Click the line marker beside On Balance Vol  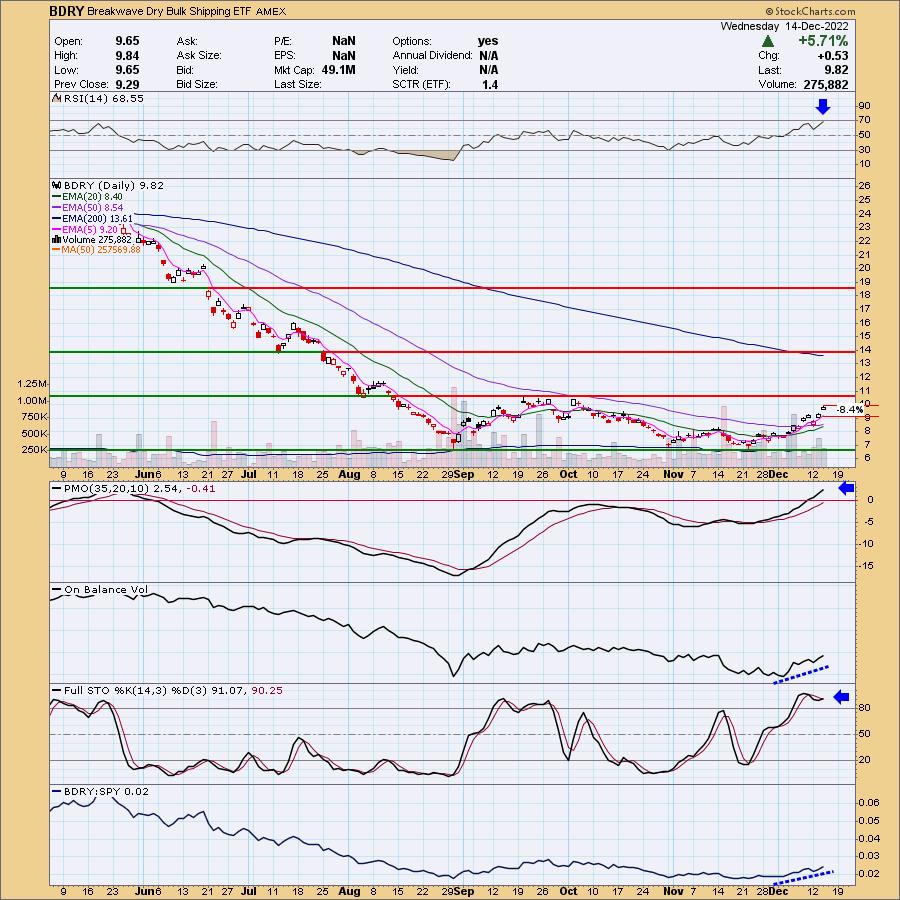pos(57,589)
